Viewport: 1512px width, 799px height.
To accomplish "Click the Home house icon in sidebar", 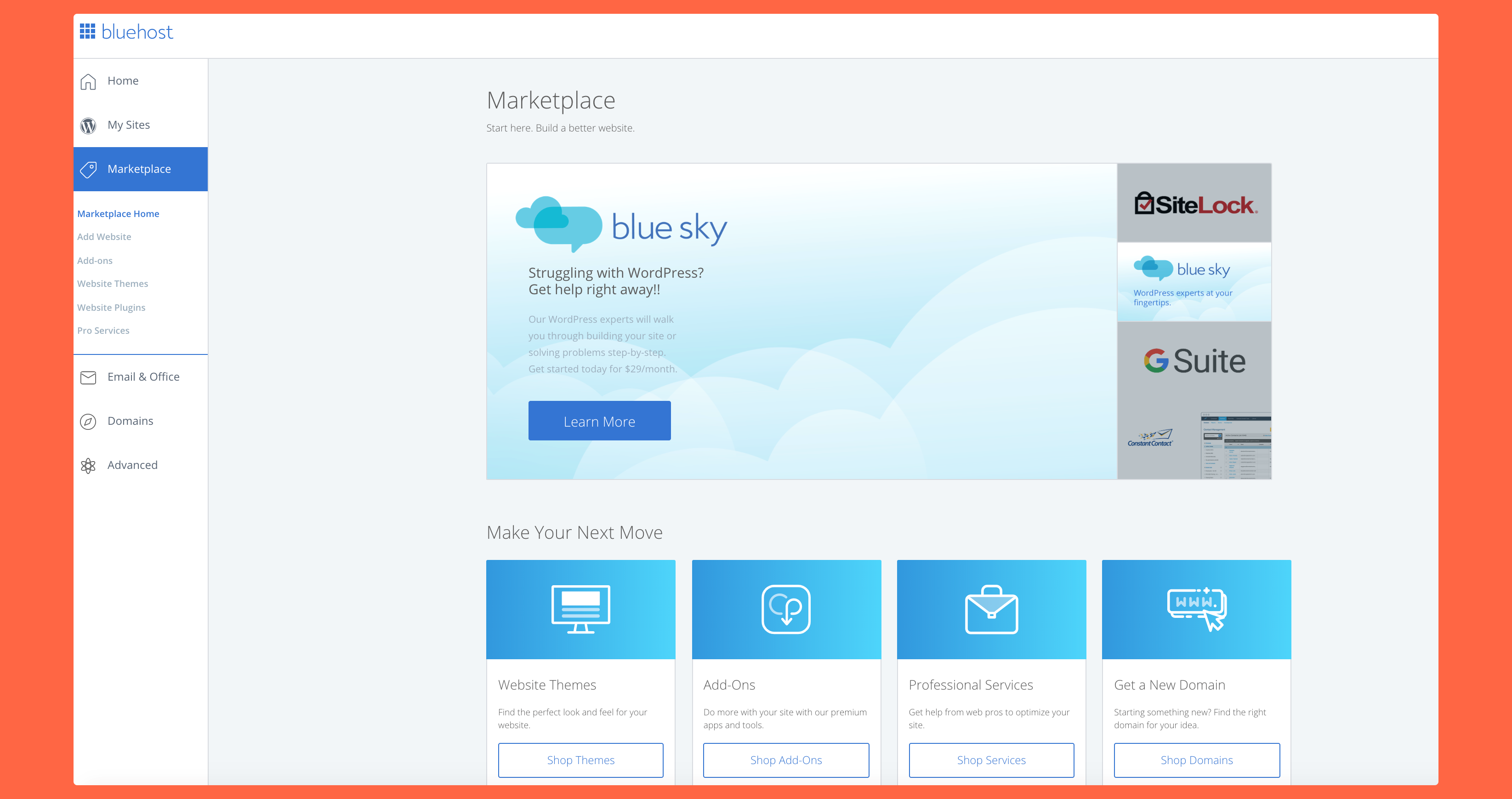I will point(88,81).
